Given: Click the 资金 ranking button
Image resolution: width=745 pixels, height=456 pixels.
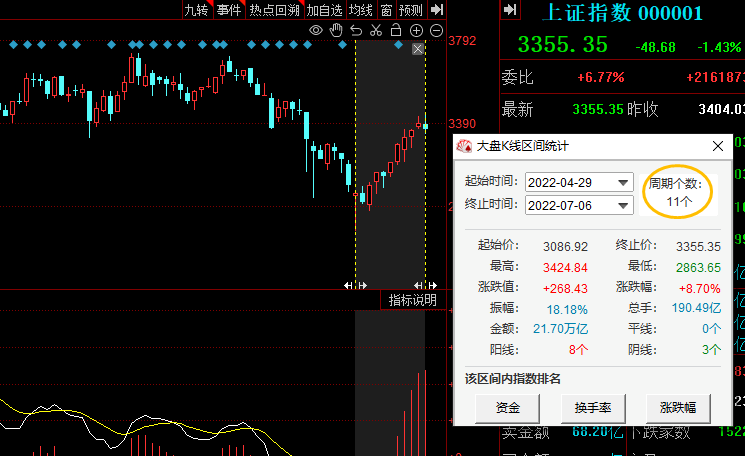Looking at the screenshot, I should [x=507, y=436].
